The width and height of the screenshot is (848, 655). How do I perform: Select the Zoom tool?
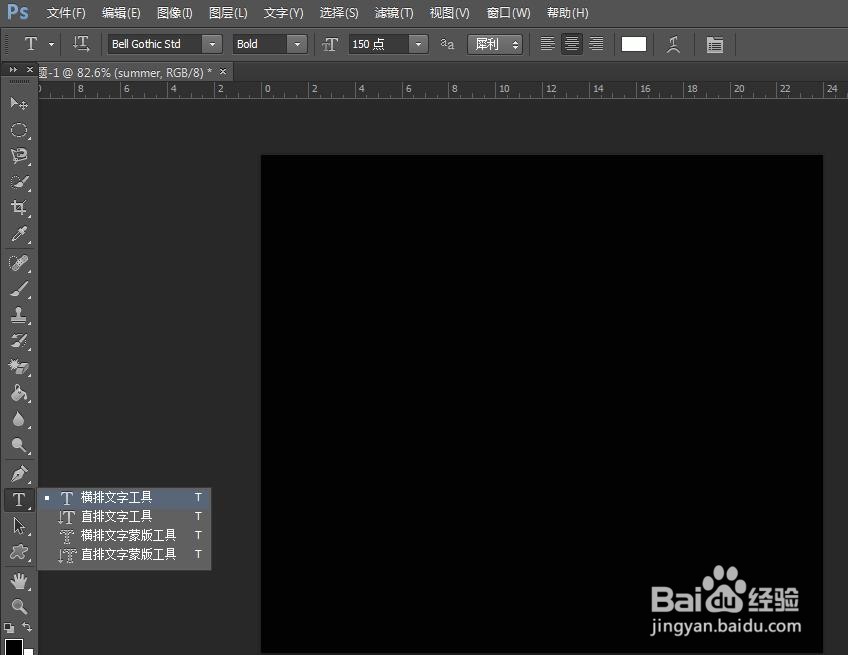(19, 607)
